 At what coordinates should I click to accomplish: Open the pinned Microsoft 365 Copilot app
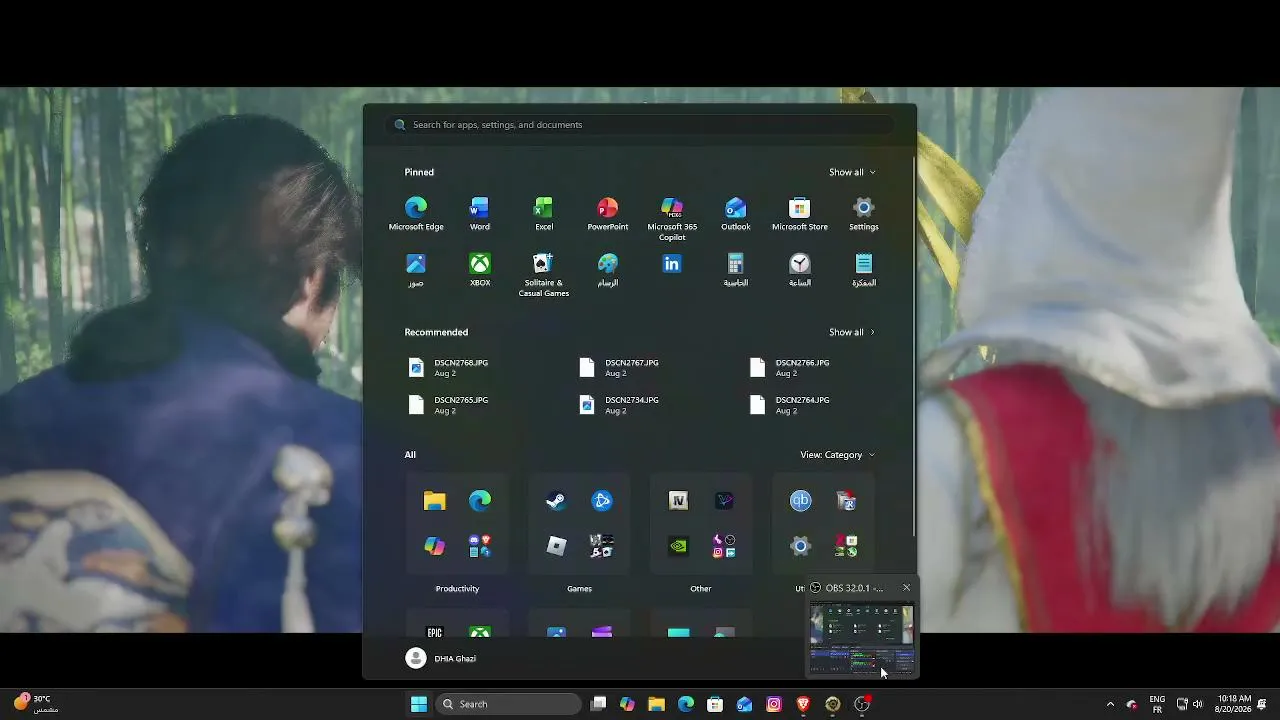point(672,219)
